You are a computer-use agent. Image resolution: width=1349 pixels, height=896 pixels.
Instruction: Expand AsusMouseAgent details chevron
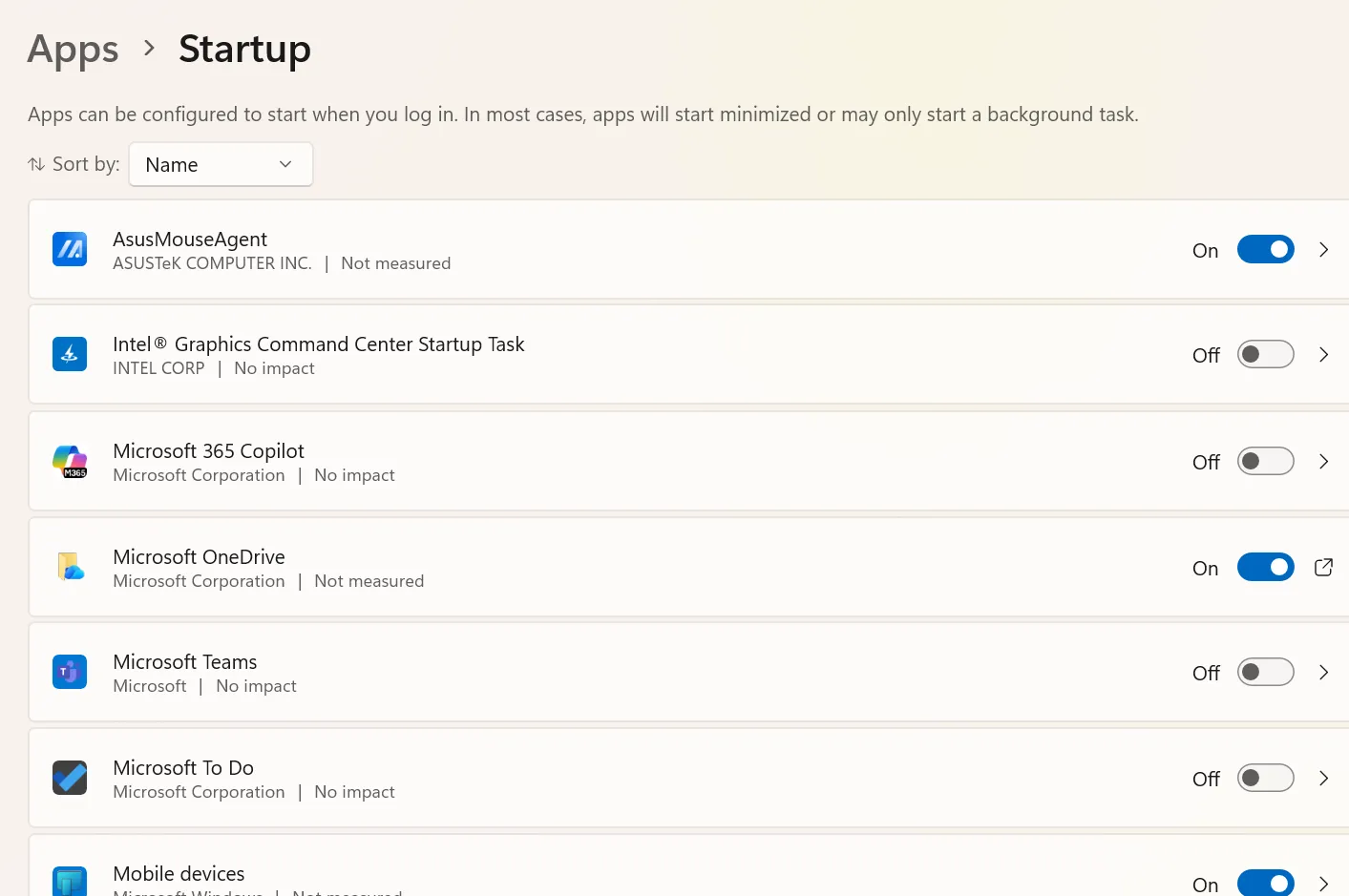coord(1323,249)
